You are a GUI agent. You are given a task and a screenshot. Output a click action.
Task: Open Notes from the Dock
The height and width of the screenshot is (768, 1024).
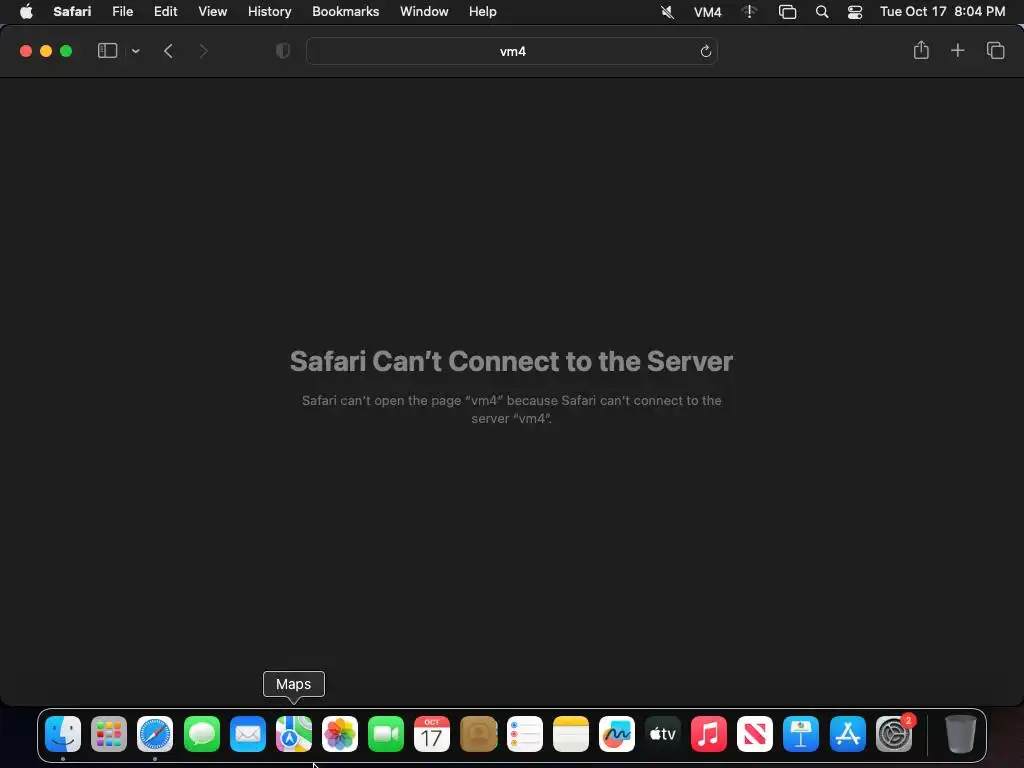tap(571, 734)
